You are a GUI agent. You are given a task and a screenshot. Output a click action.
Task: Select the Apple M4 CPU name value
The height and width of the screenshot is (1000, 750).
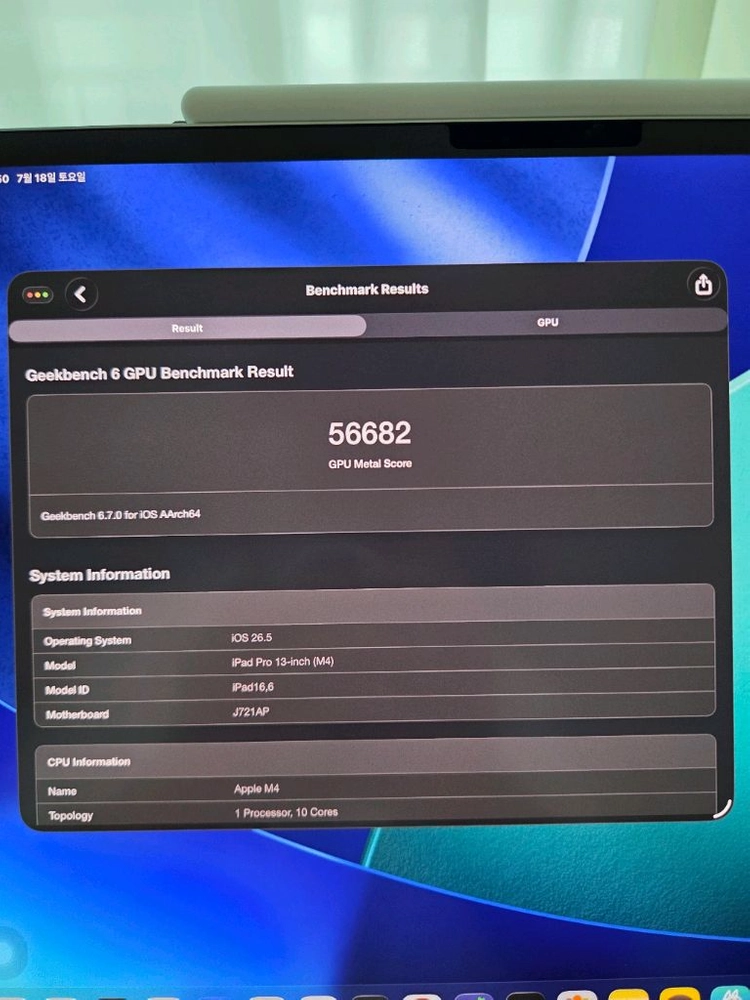(x=256, y=788)
